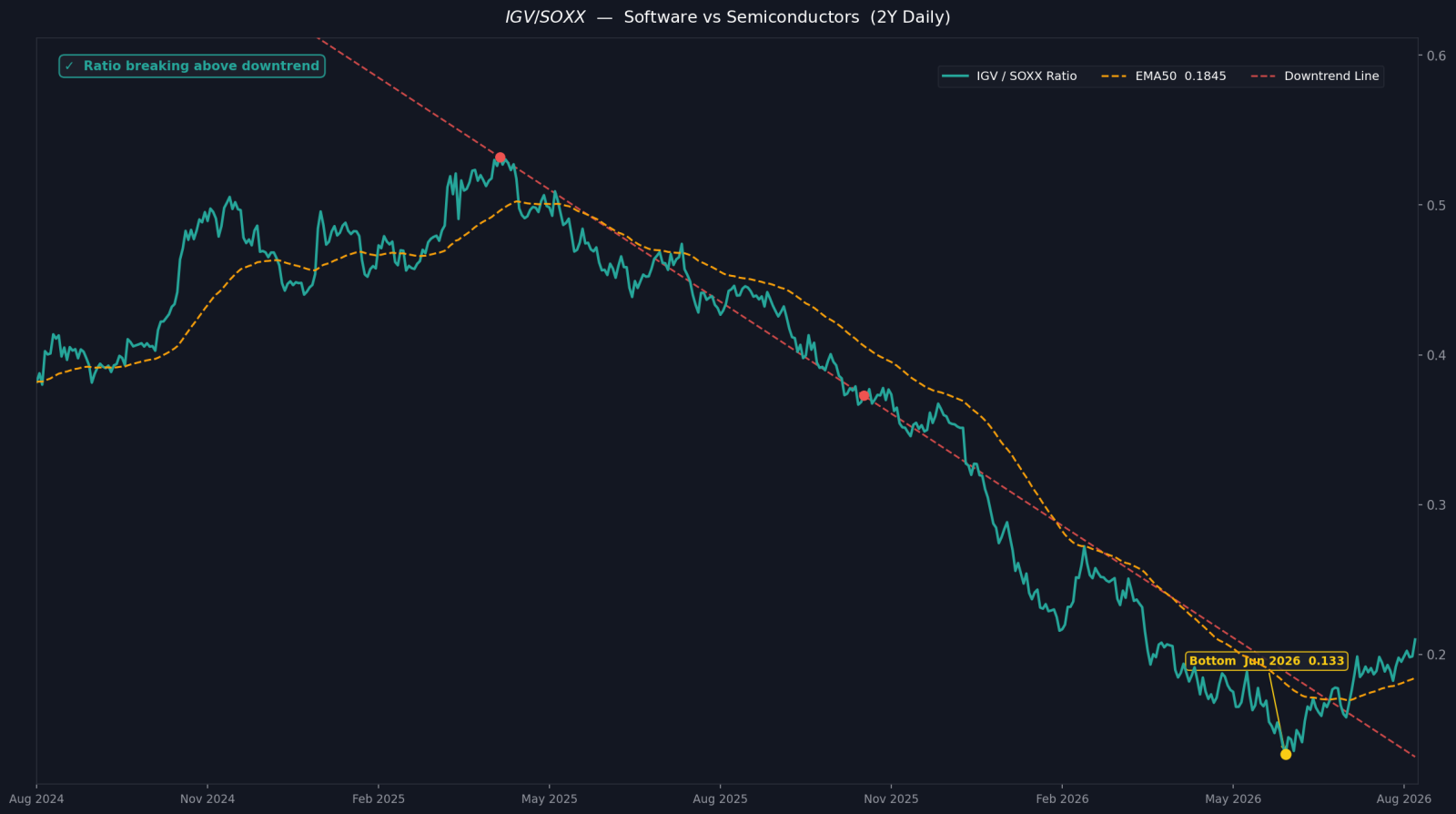
Task: Click the "Feb 2026" x-axis label
Action: tap(1062, 799)
